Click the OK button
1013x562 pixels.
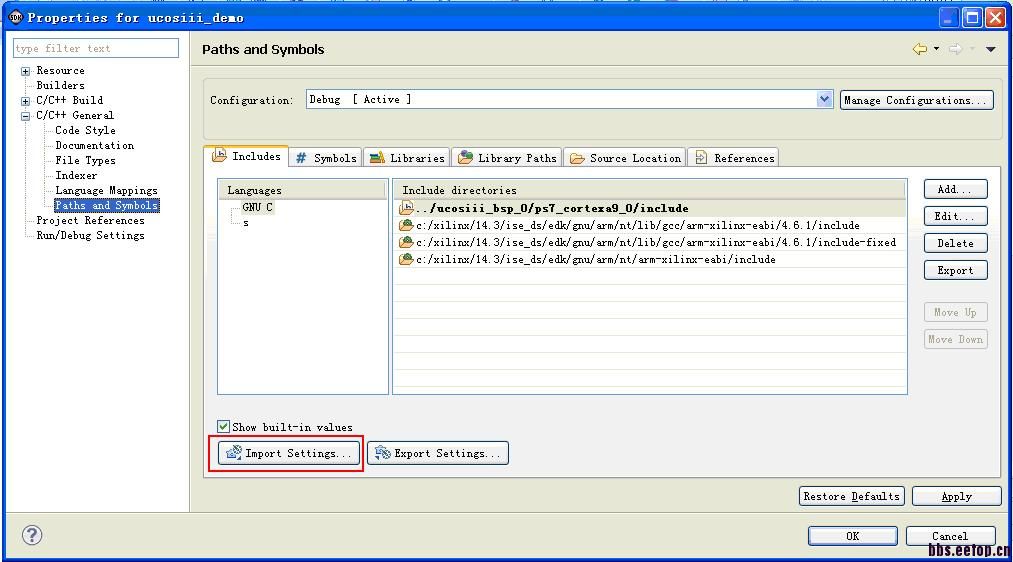(853, 536)
